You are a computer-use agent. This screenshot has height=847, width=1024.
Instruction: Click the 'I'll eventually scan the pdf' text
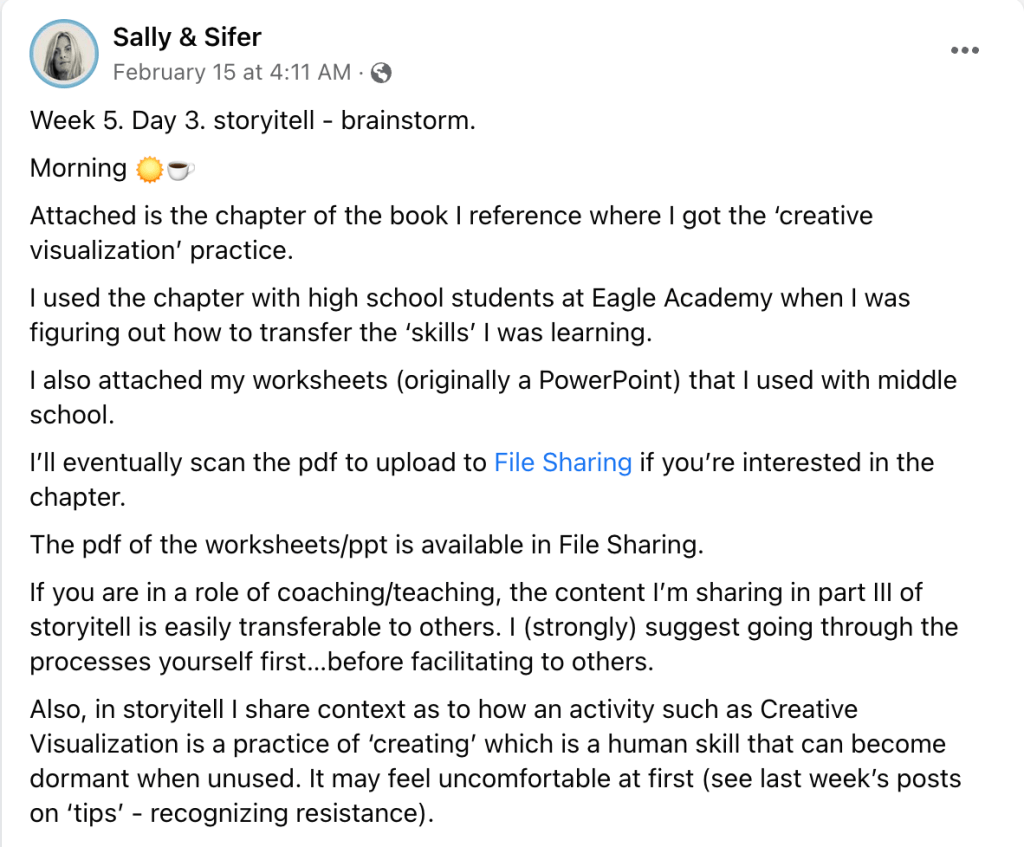coord(260,462)
